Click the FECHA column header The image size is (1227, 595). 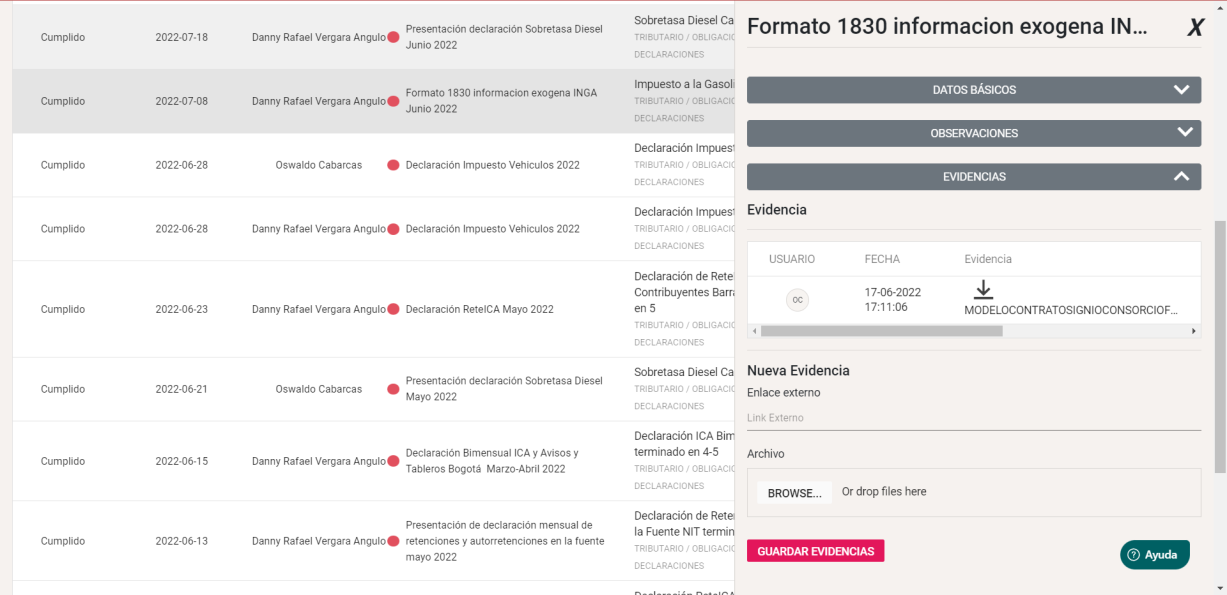(882, 259)
